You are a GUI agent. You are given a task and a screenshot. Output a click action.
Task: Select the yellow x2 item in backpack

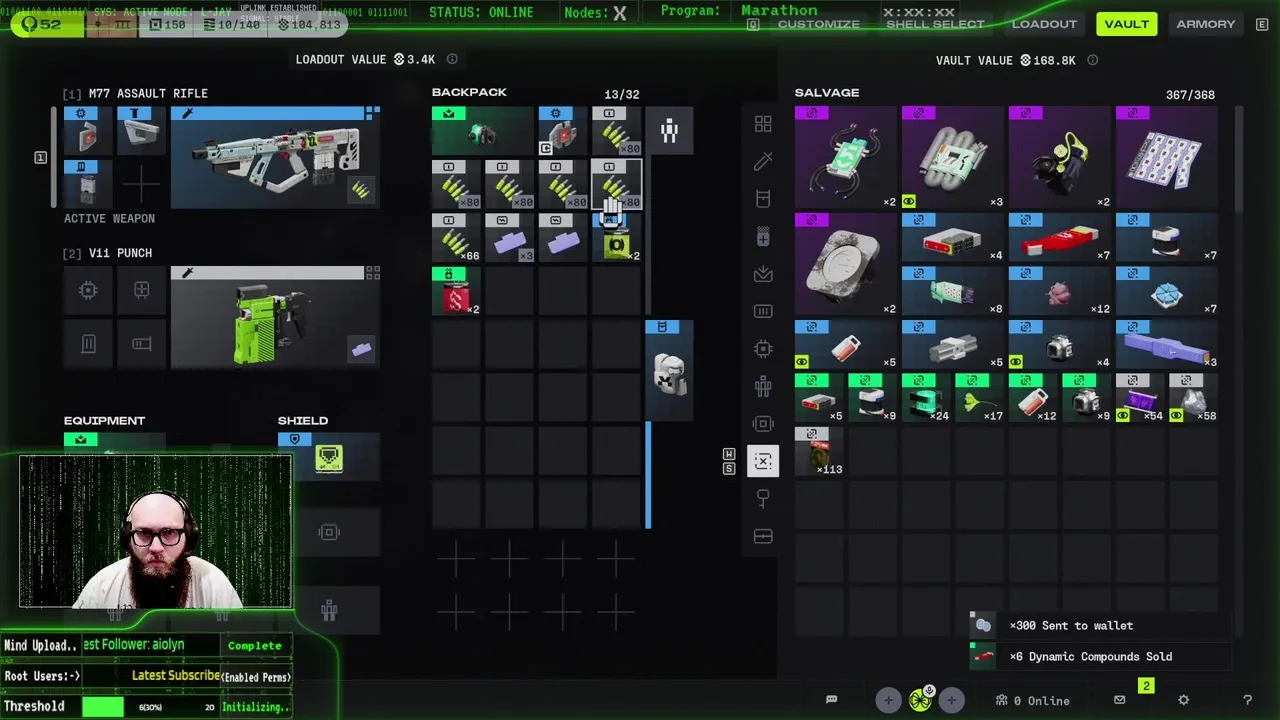tap(616, 238)
